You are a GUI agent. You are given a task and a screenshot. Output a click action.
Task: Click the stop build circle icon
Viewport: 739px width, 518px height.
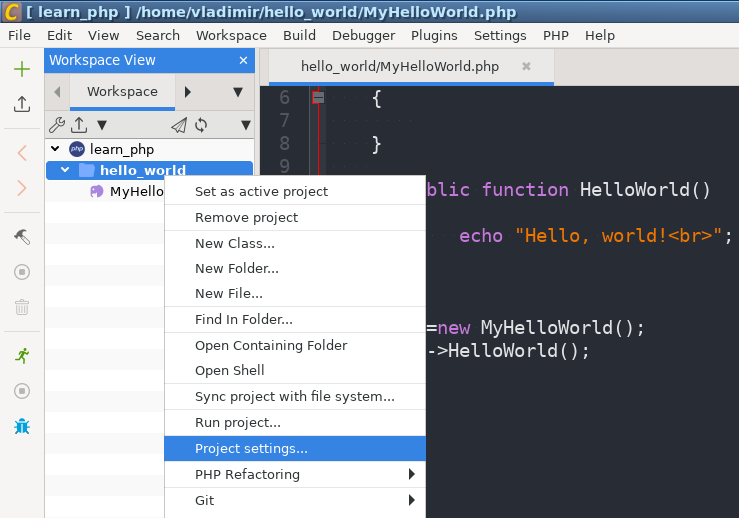(x=22, y=272)
